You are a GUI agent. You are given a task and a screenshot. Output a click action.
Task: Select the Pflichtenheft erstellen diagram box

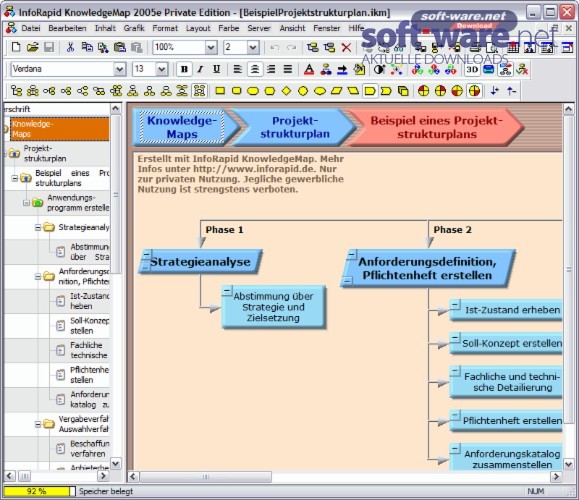(x=506, y=421)
